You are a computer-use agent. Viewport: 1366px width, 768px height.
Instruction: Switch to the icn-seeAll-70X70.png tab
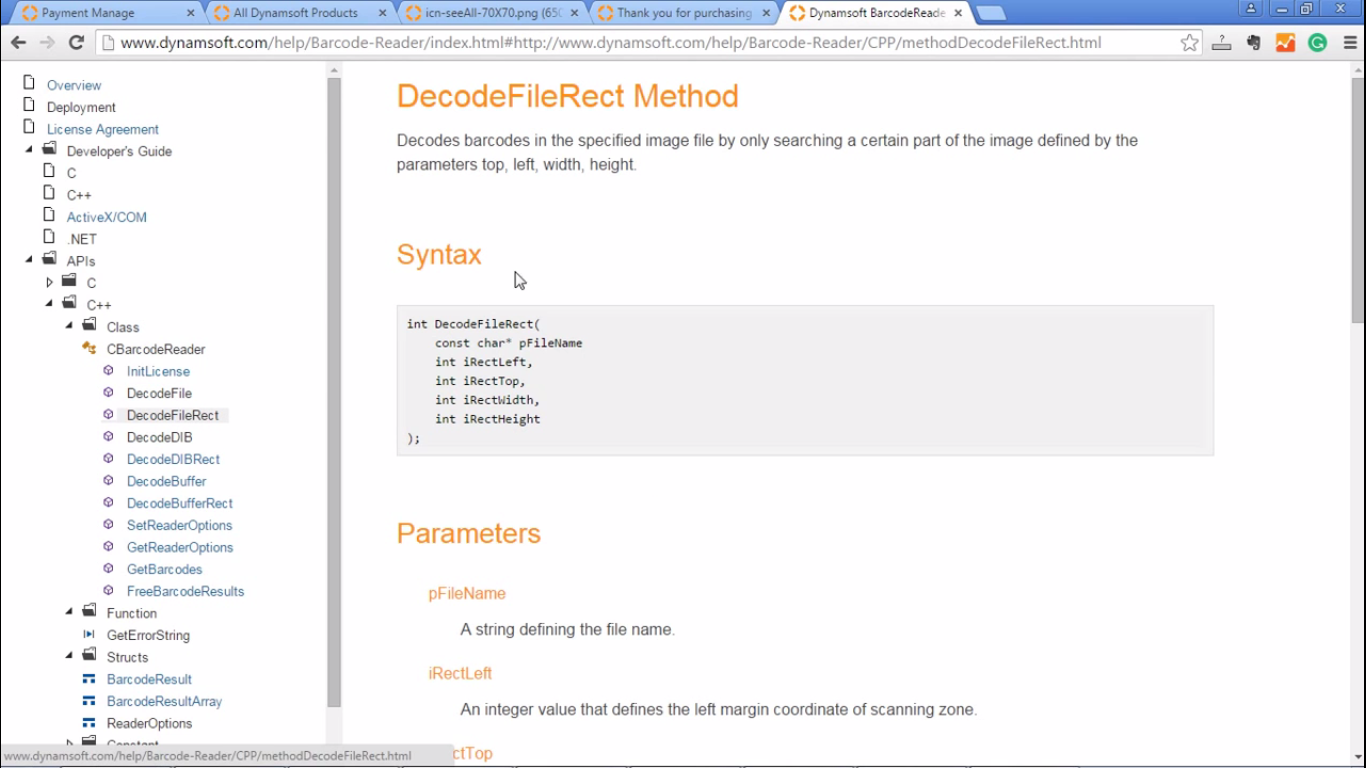click(x=487, y=13)
